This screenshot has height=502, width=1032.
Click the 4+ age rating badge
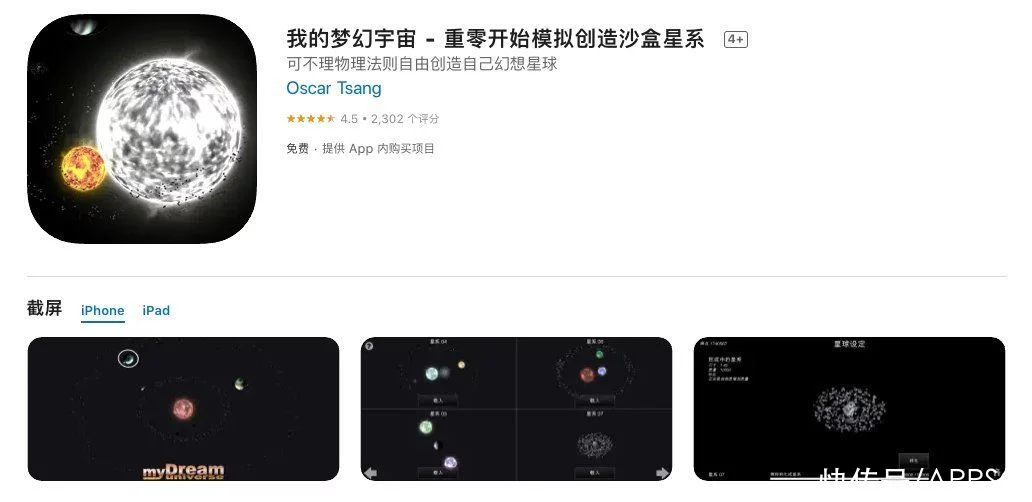pos(736,39)
